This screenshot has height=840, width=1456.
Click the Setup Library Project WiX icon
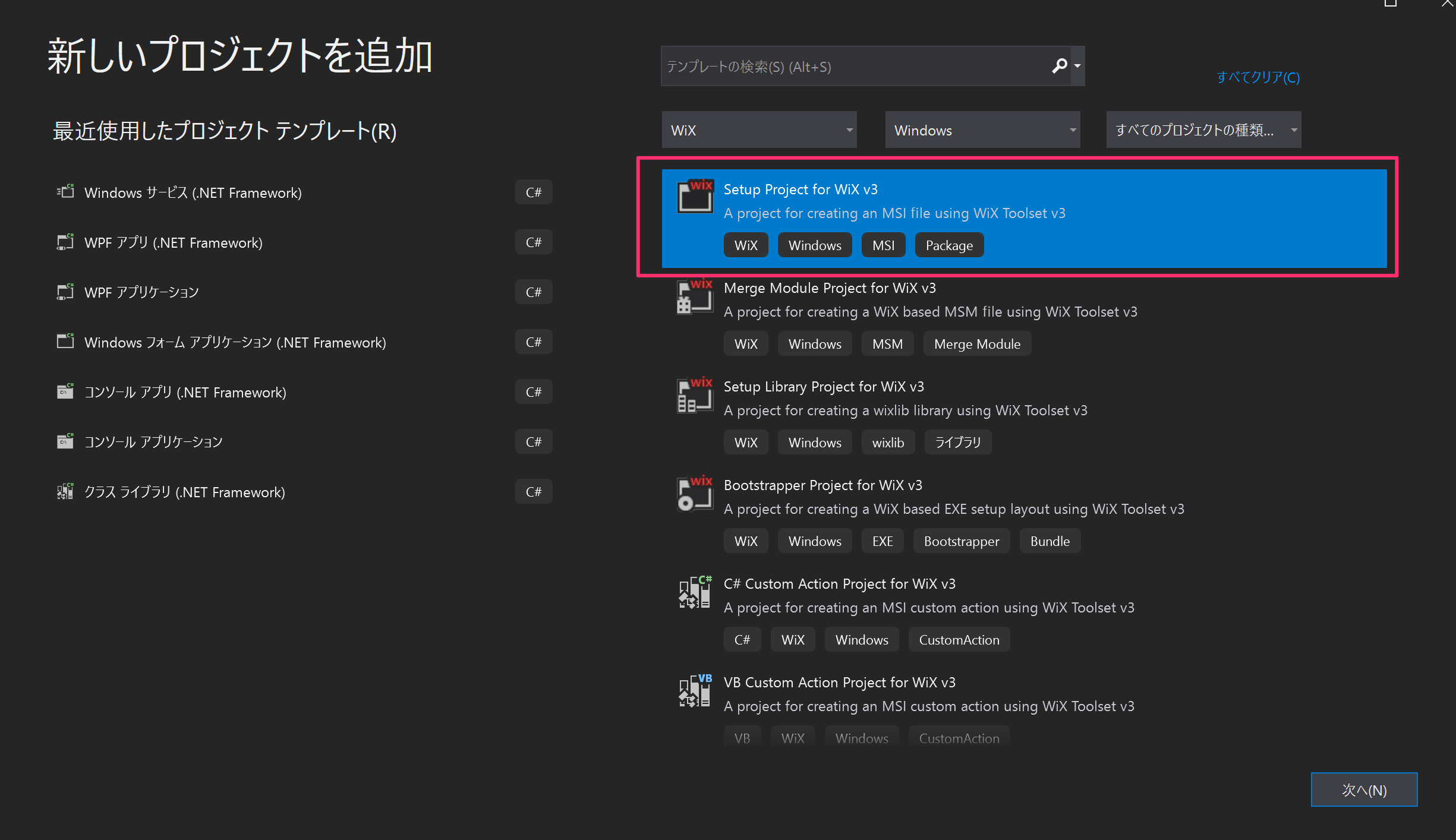click(x=695, y=395)
